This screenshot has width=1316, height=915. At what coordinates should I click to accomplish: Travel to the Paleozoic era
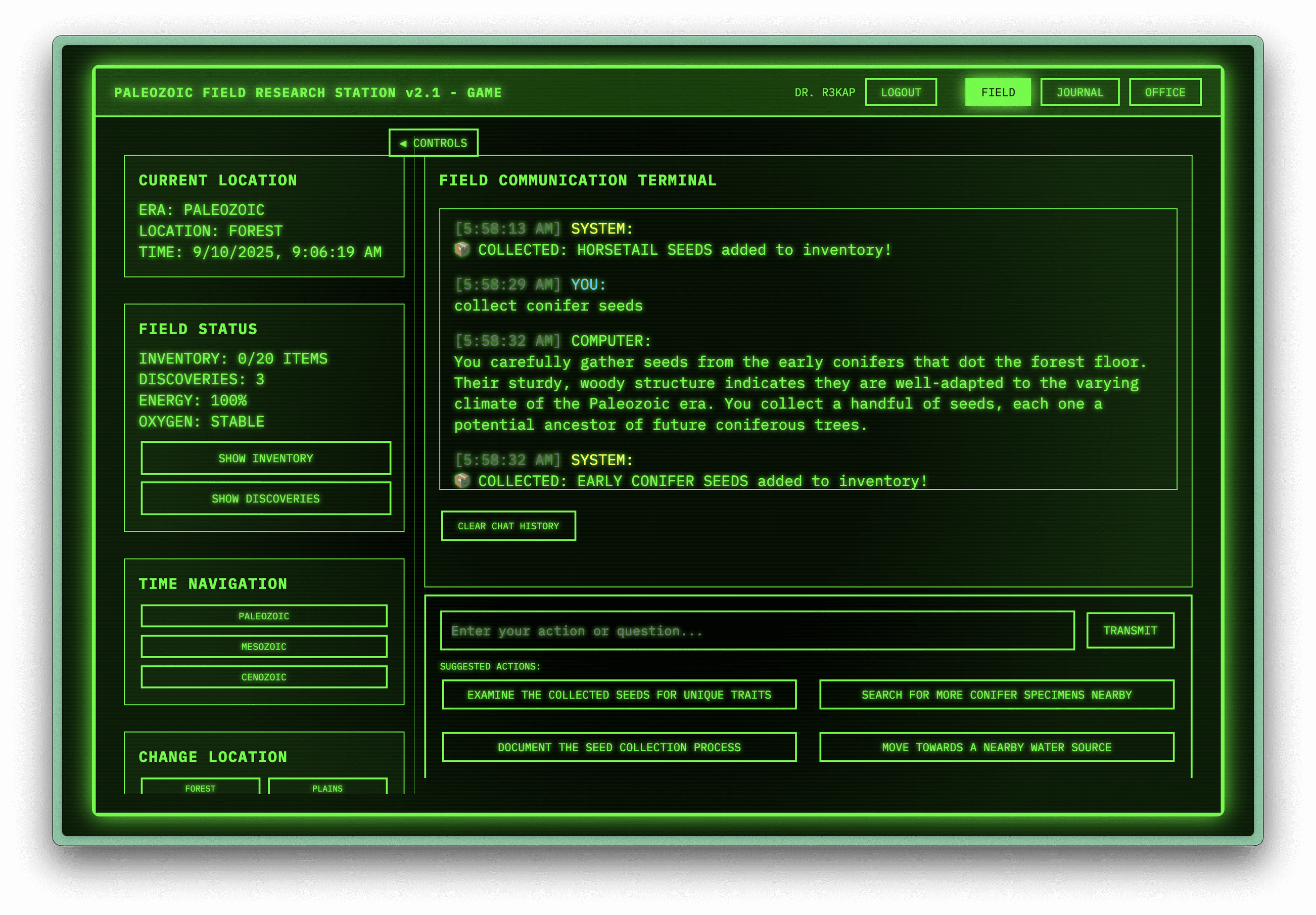pos(264,616)
